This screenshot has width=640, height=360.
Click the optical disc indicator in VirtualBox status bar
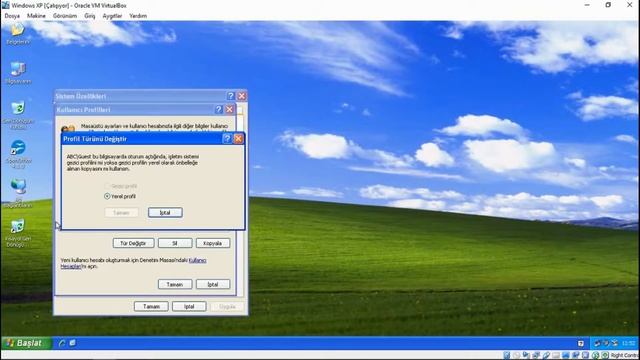pyautogui.click(x=516, y=356)
